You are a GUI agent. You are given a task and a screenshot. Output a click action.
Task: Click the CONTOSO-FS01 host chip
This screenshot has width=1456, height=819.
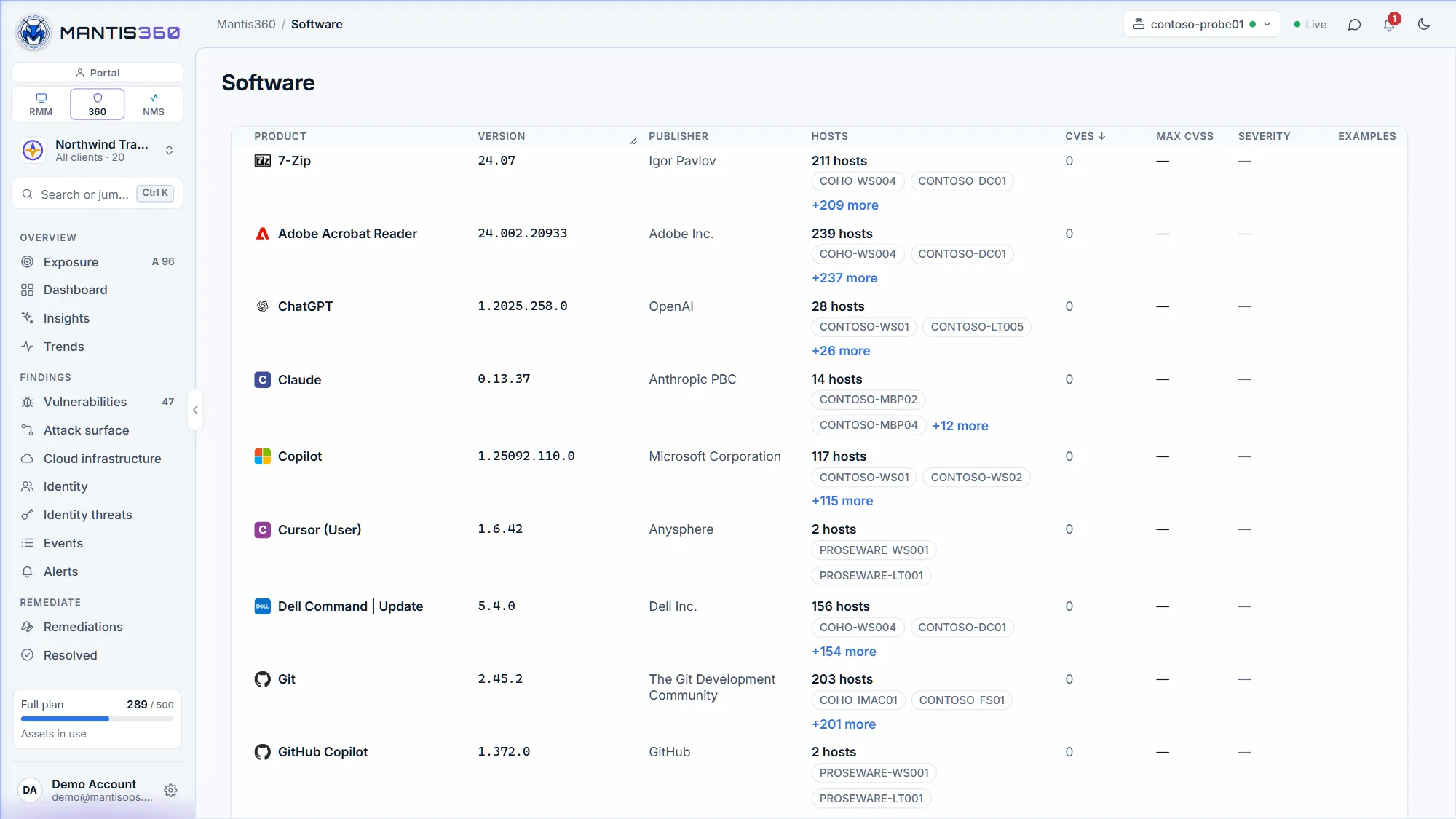click(x=962, y=700)
